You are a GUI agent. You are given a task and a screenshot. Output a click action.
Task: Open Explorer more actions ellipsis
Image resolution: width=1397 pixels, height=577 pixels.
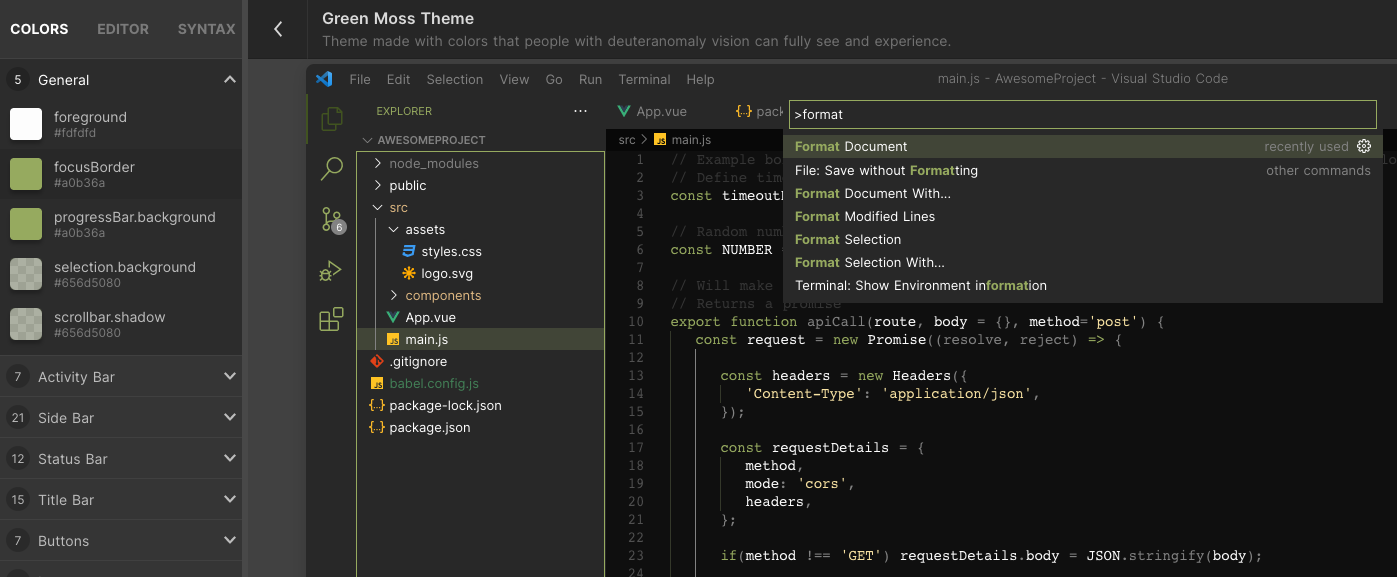(581, 111)
